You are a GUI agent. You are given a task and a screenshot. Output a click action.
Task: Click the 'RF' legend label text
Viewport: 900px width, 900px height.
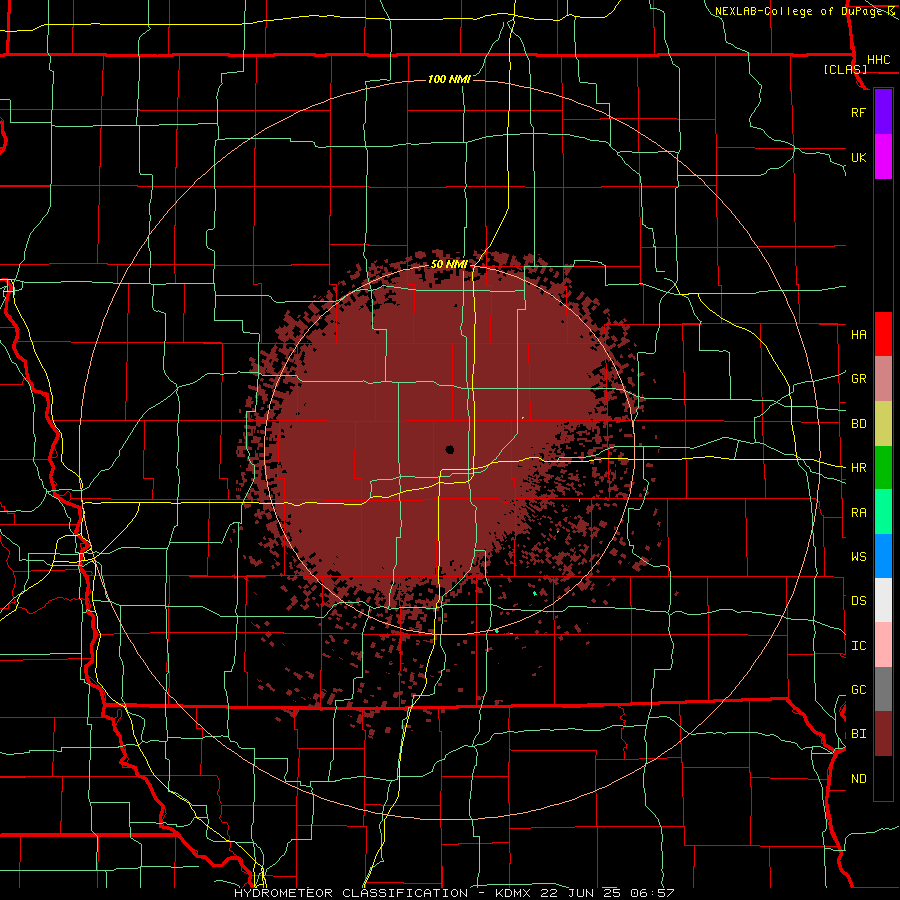tap(858, 112)
